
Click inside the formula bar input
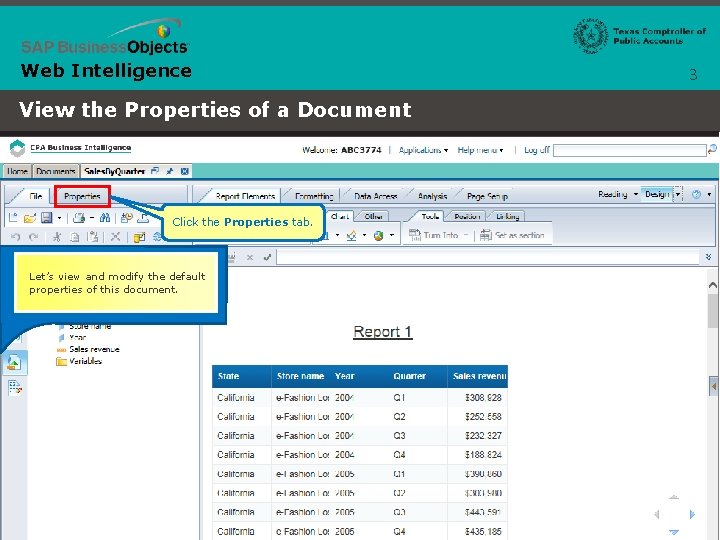(x=488, y=257)
